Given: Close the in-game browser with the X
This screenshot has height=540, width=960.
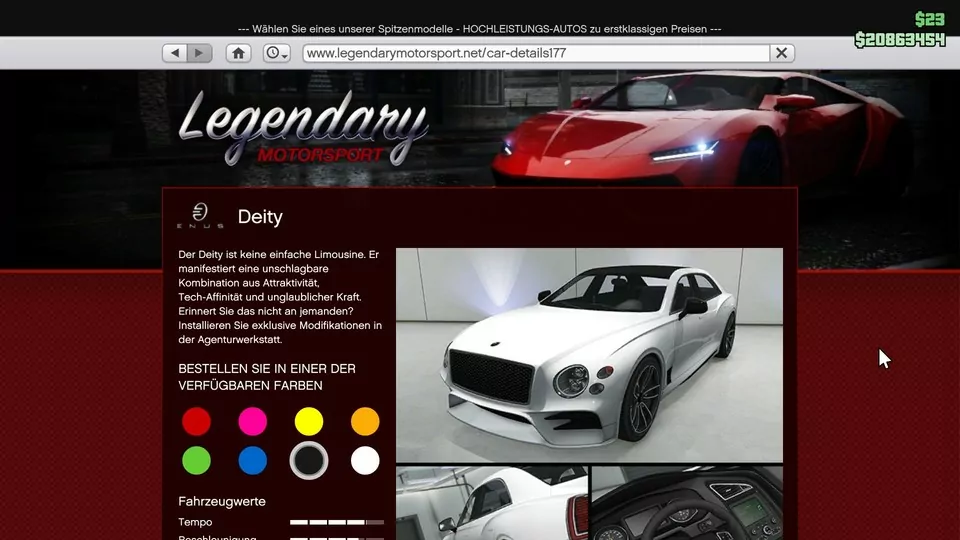Looking at the screenshot, I should tap(782, 53).
